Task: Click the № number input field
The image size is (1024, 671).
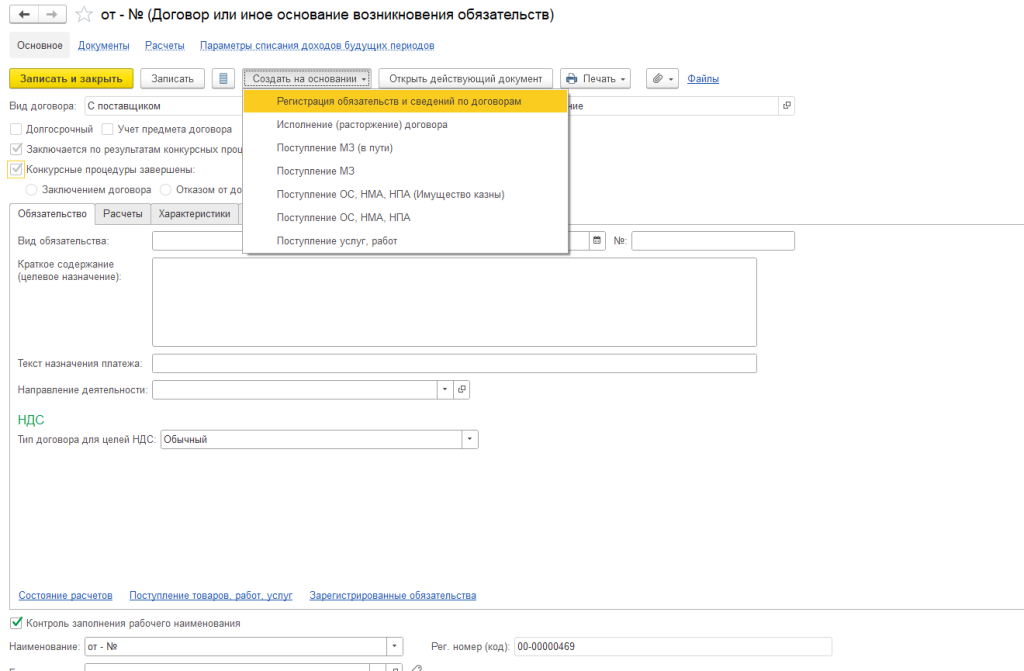Action: pos(713,240)
